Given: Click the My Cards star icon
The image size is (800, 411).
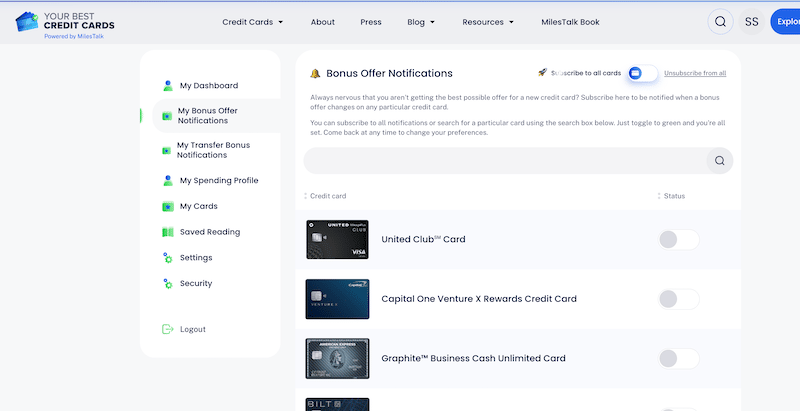Looking at the screenshot, I should click(x=168, y=207).
